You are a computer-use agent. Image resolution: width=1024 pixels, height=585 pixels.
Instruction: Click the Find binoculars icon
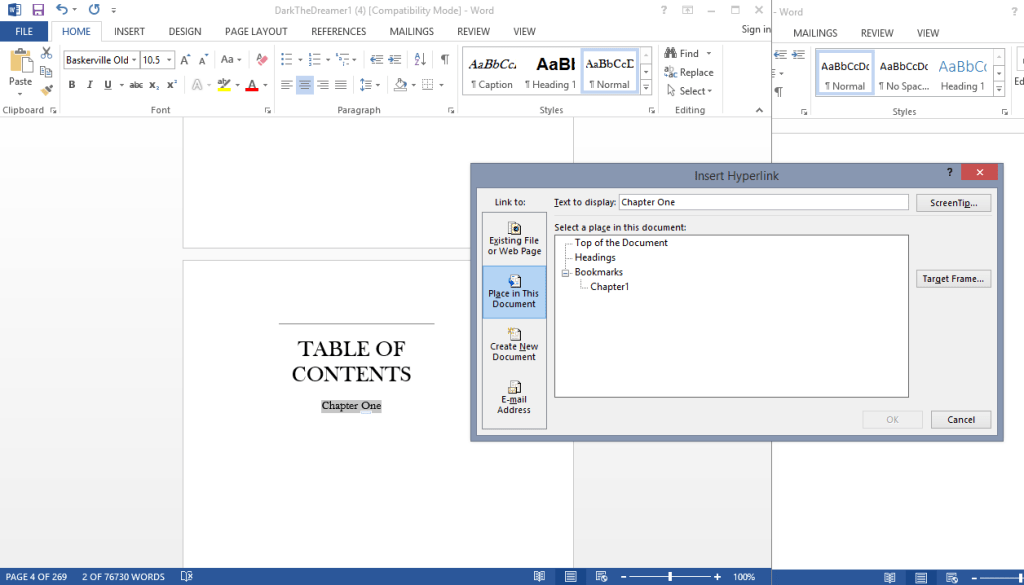tap(670, 53)
